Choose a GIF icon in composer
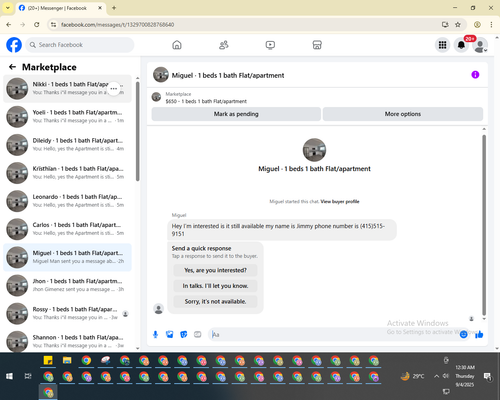Screen dimensions: 500x400 tap(198, 334)
